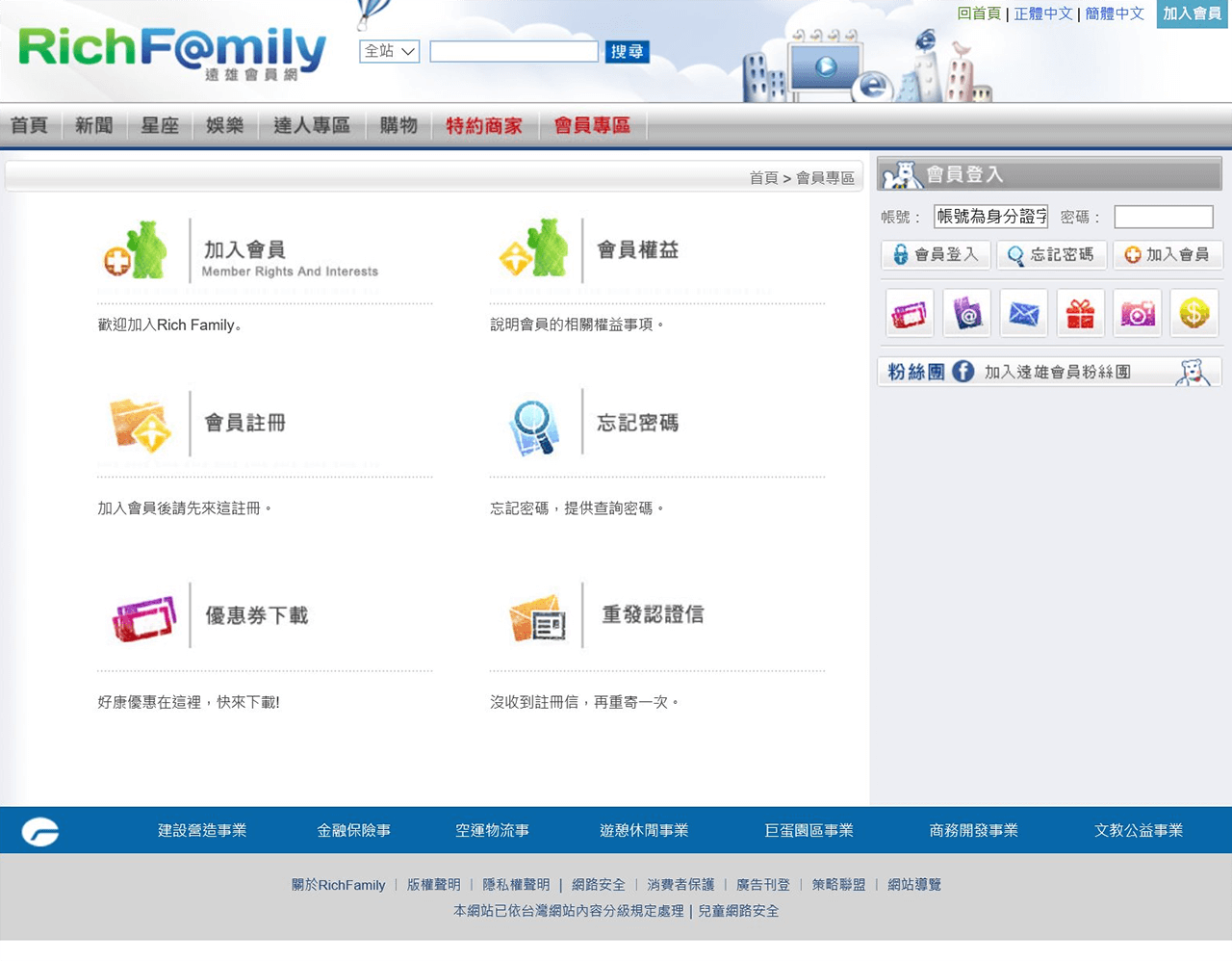The width and height of the screenshot is (1232, 961).
Task: Click the sidebar 忘記密碼 button
Action: coord(1051,254)
